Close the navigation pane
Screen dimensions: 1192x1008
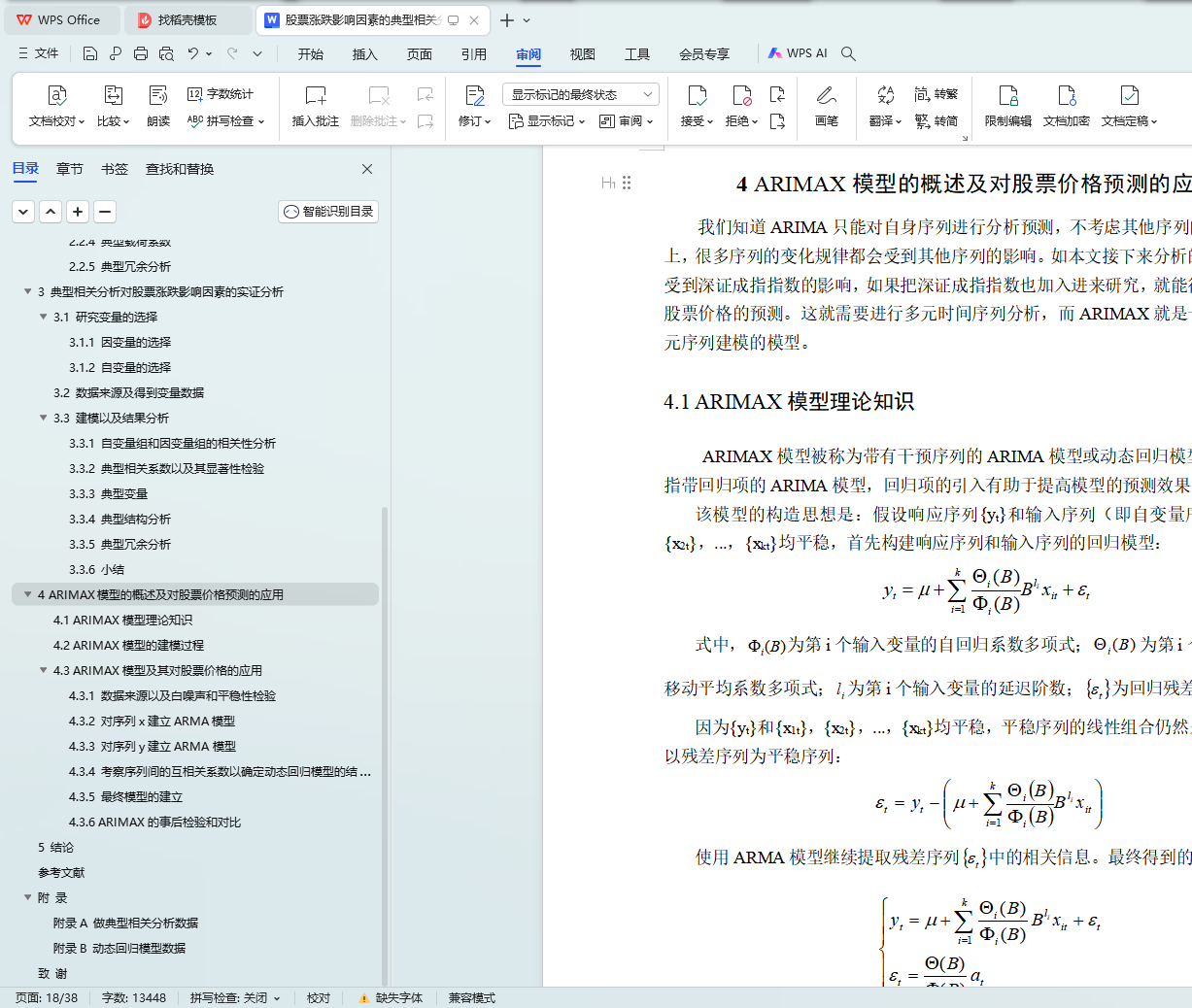(x=367, y=169)
